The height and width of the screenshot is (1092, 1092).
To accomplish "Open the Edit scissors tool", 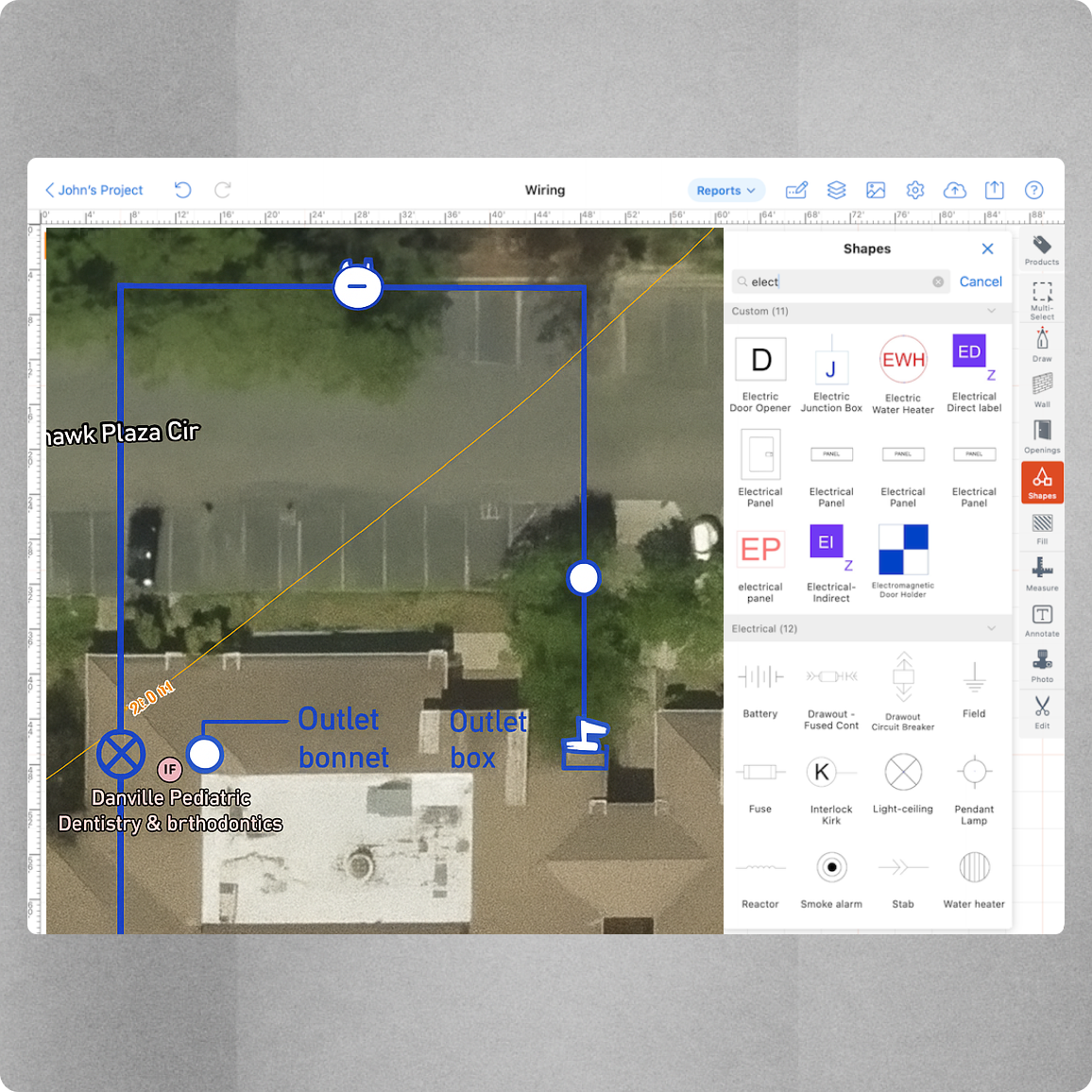I will click(1041, 711).
